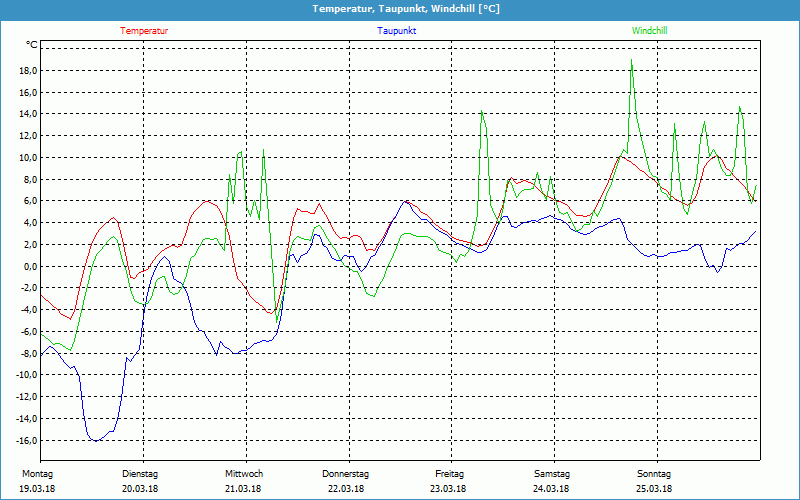Click the 6,0 y-axis value
The height and width of the screenshot is (500, 800).
pos(30,201)
